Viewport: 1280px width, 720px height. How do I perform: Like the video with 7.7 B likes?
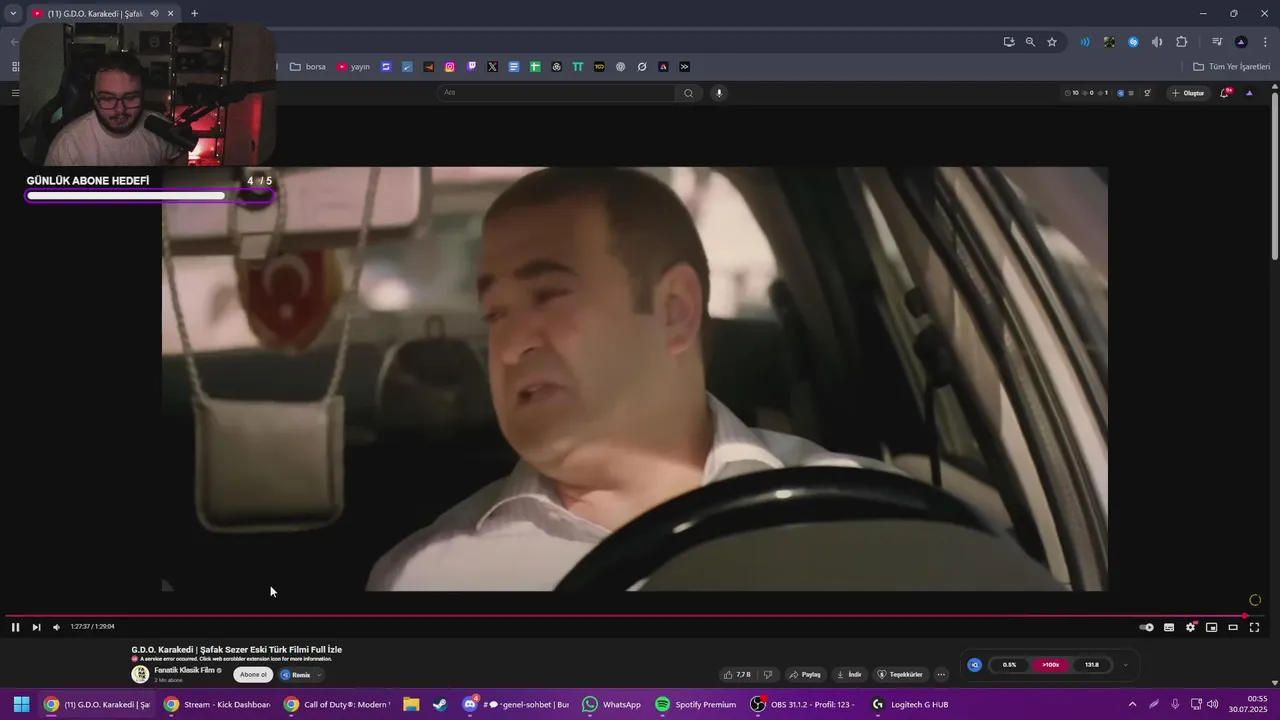737,675
